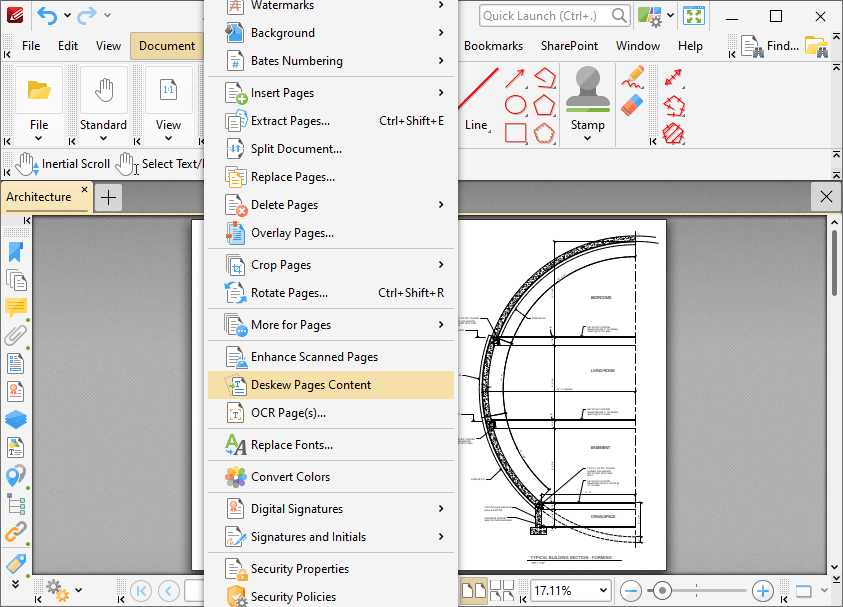The width and height of the screenshot is (843, 607).
Task: Go to the first page button
Action: point(141,591)
